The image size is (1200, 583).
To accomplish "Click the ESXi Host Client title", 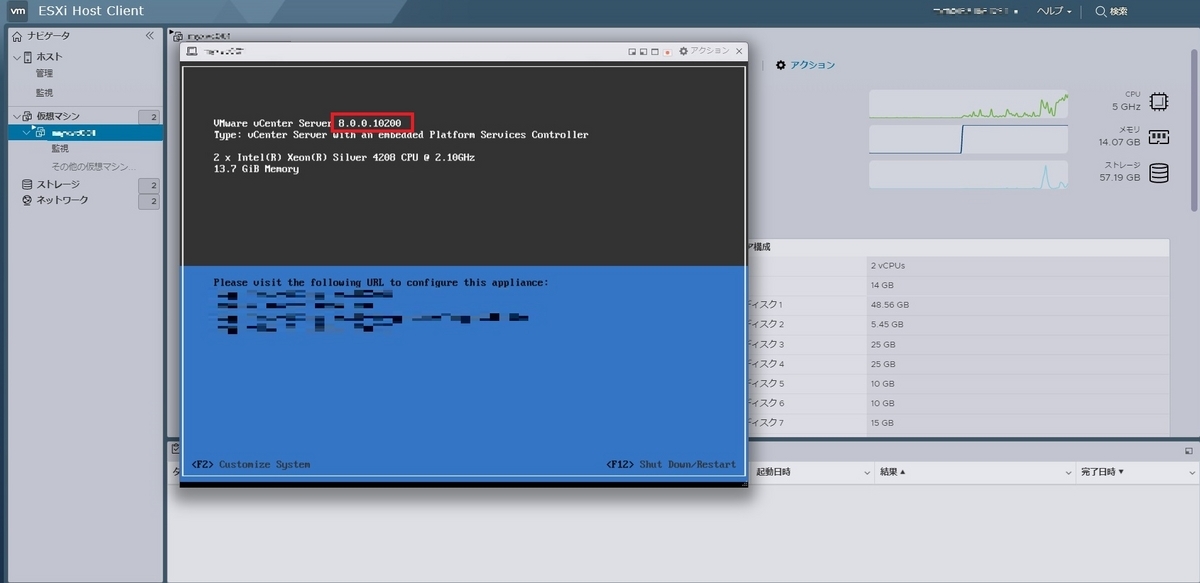I will pos(90,11).
